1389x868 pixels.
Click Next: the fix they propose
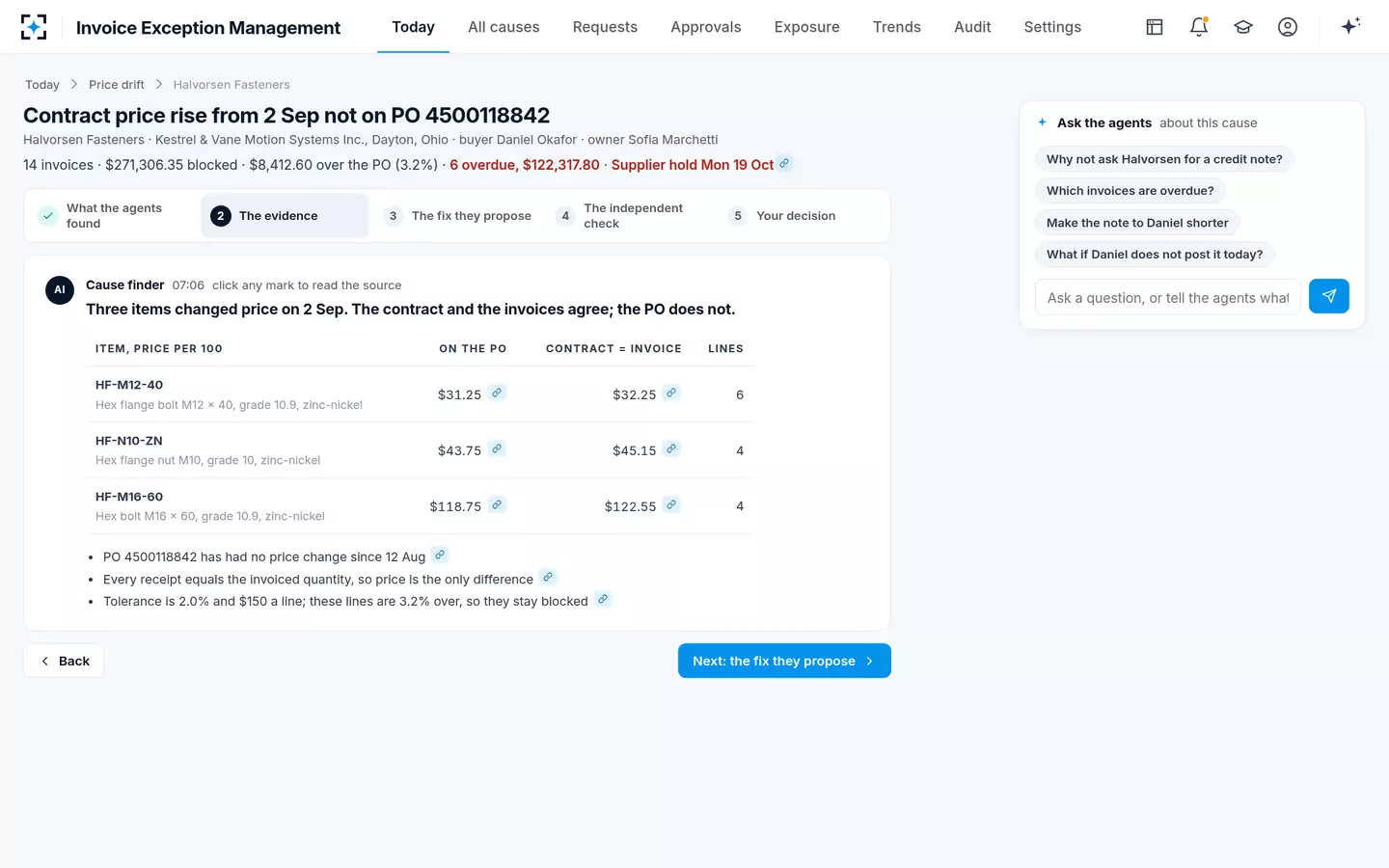click(784, 661)
